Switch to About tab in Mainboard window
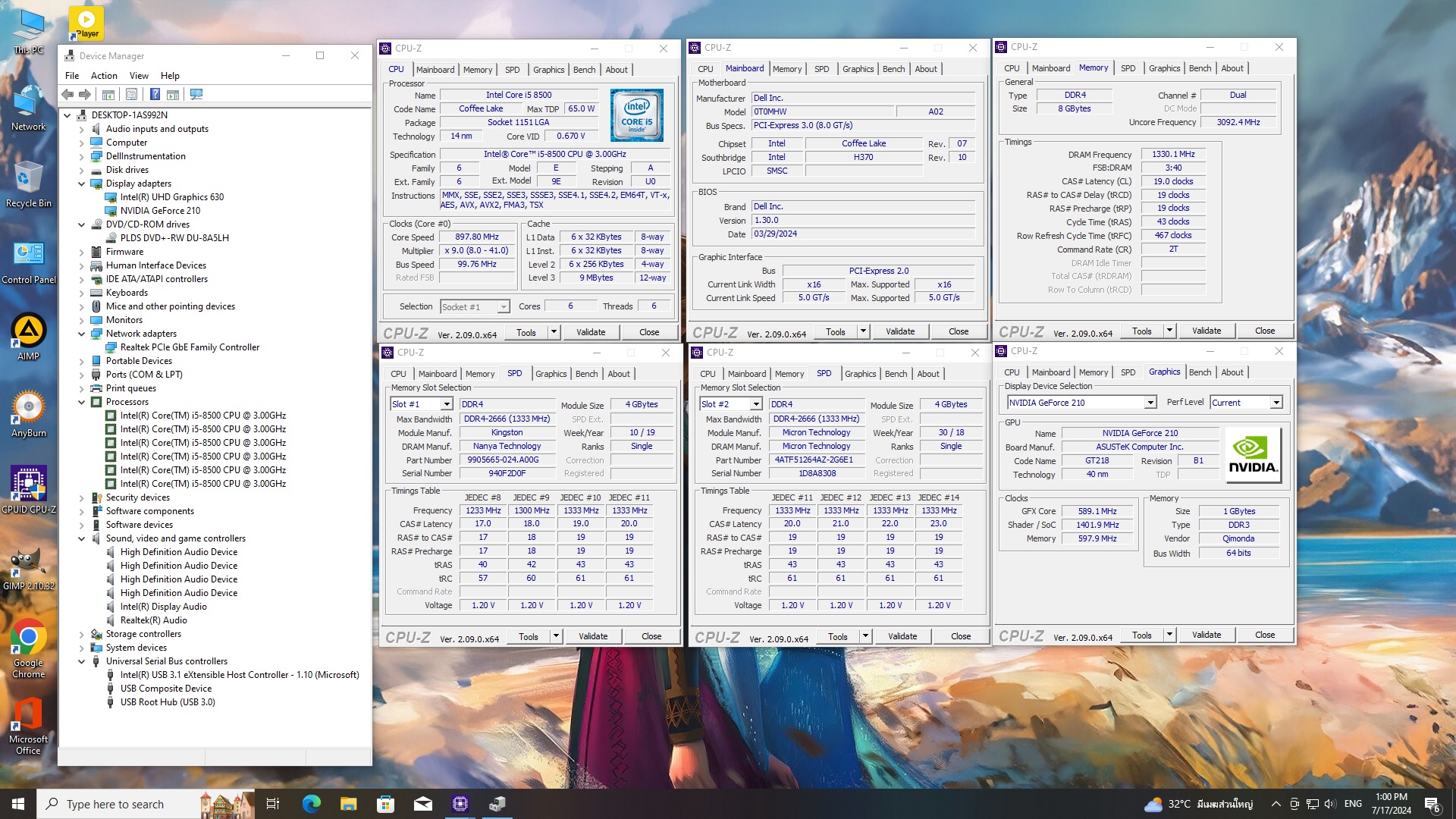Viewport: 1456px width, 819px height. (926, 69)
